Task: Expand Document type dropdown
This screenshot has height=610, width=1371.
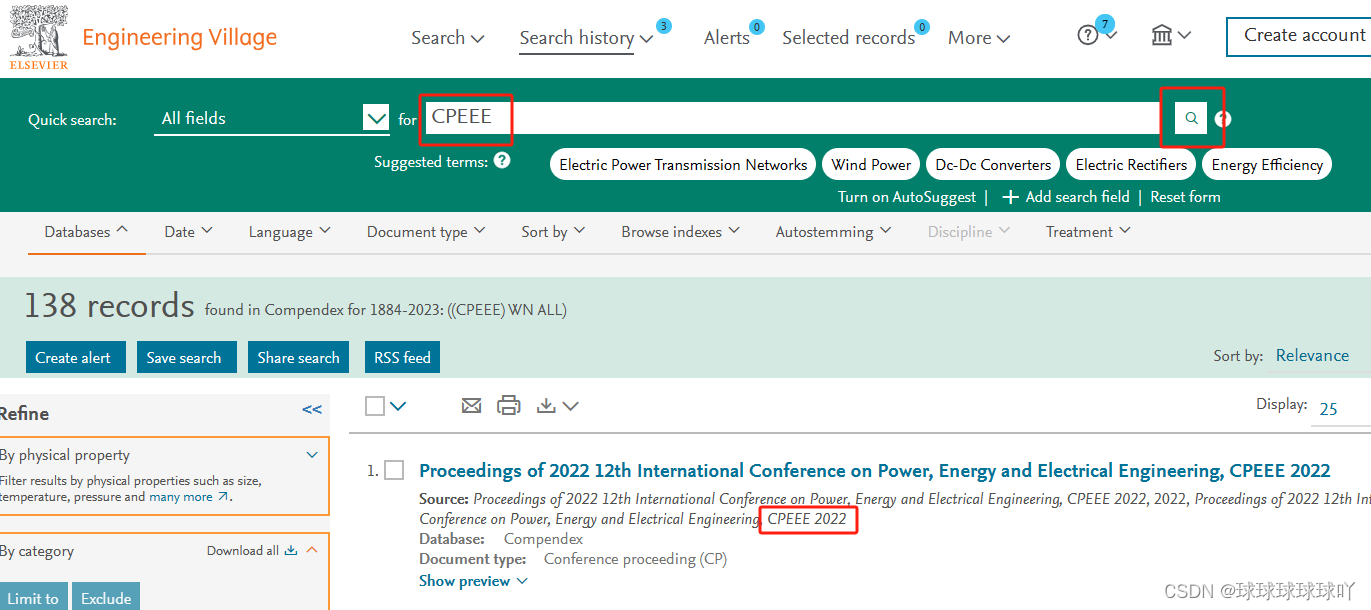Action: [x=426, y=231]
